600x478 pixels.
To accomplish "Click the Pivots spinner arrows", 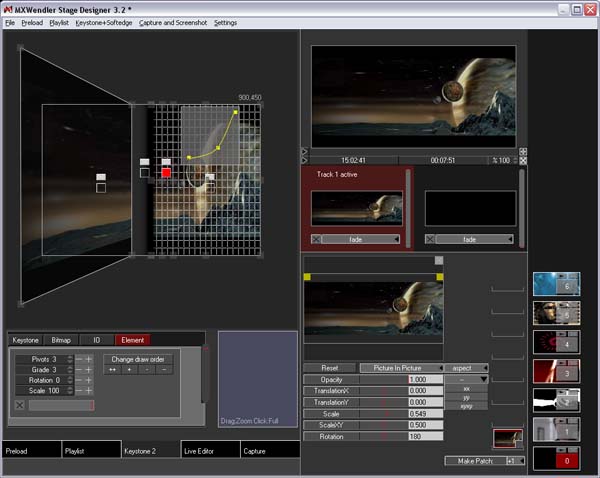I will 70,359.
